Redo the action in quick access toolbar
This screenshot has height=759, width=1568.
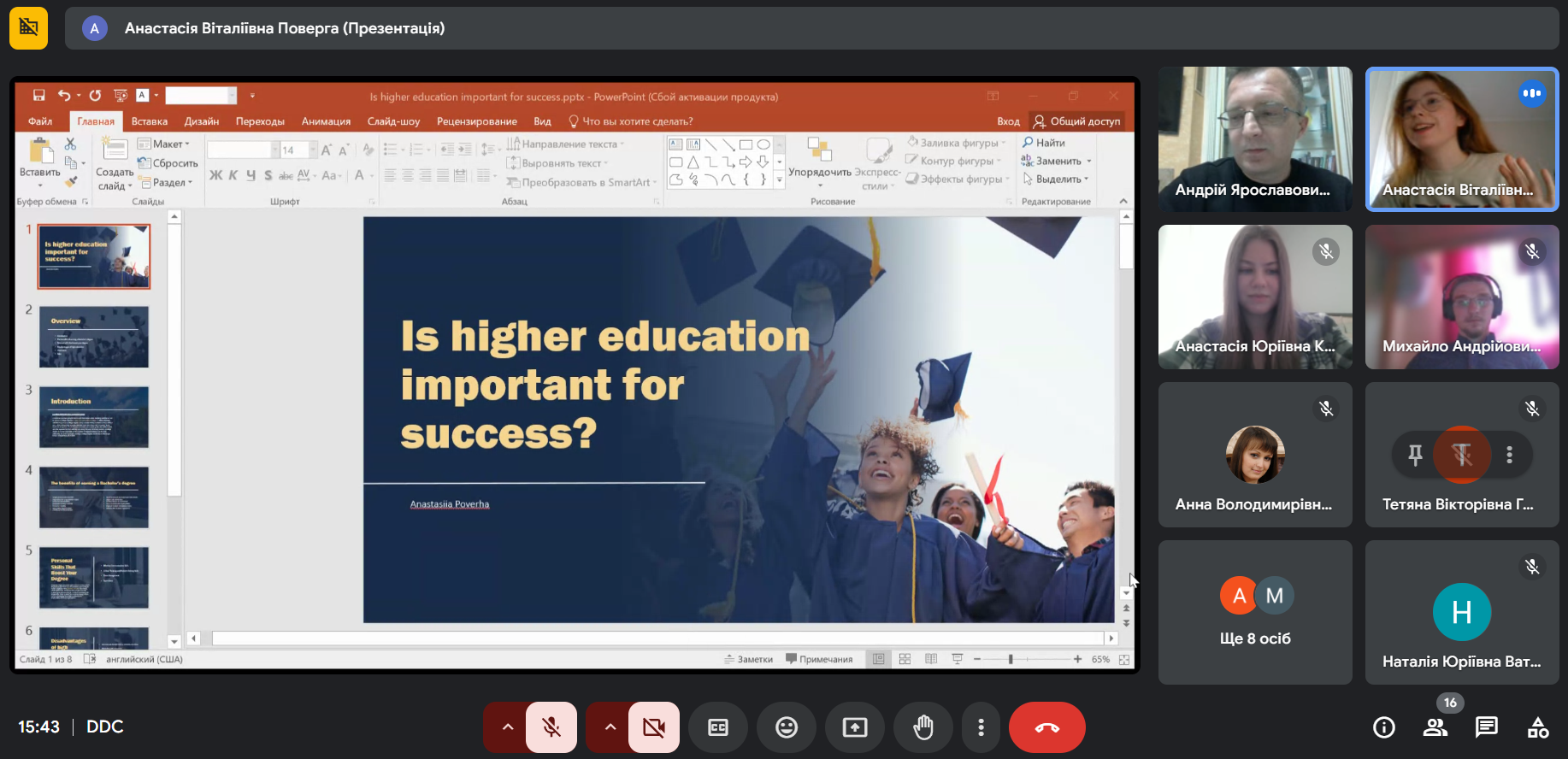tap(95, 96)
